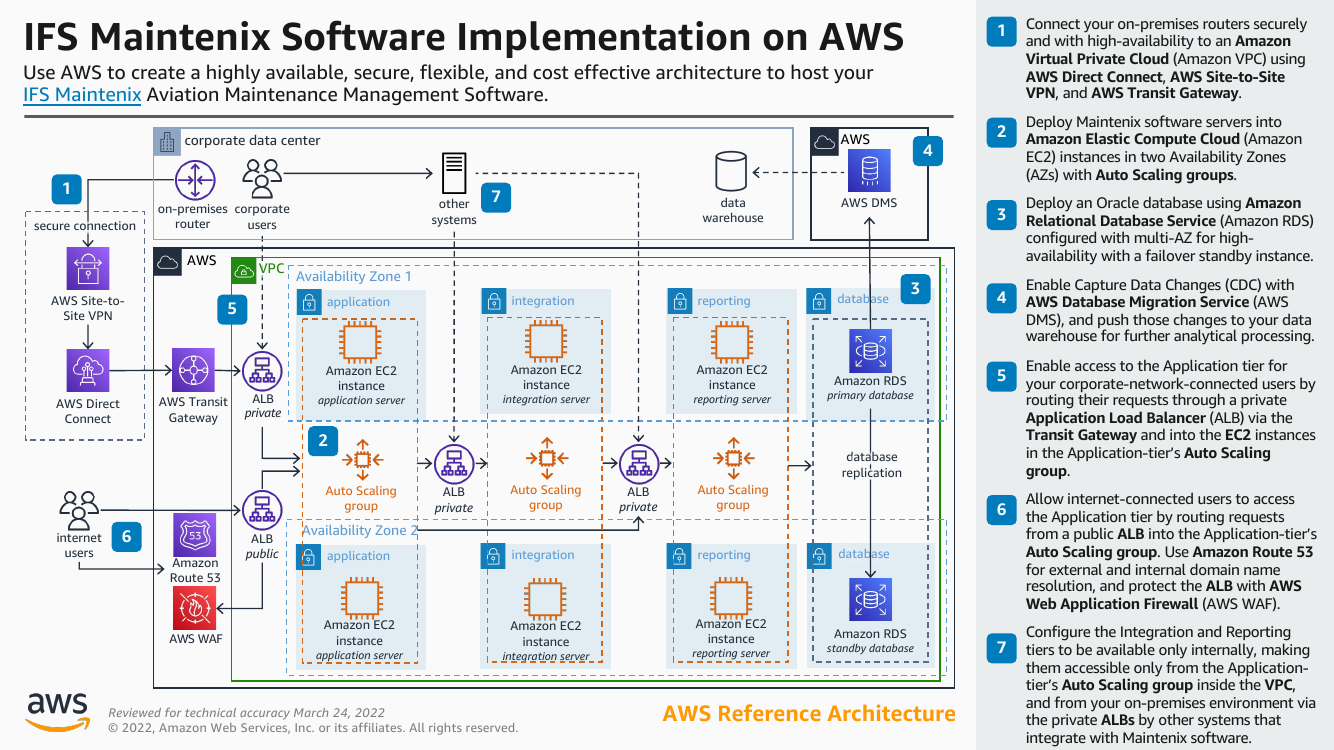The image size is (1334, 750).
Task: Click lock icon of application subnet in Zone 2
Action: [309, 555]
